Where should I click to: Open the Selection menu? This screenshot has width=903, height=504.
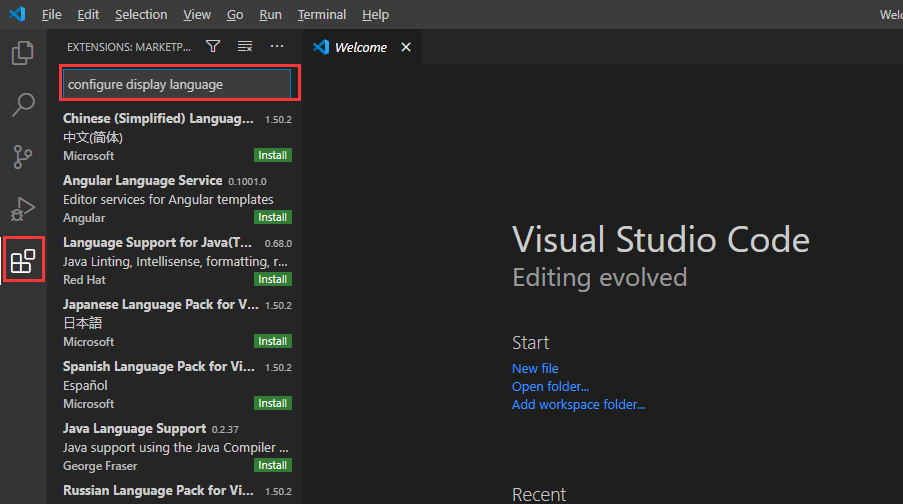pos(141,14)
